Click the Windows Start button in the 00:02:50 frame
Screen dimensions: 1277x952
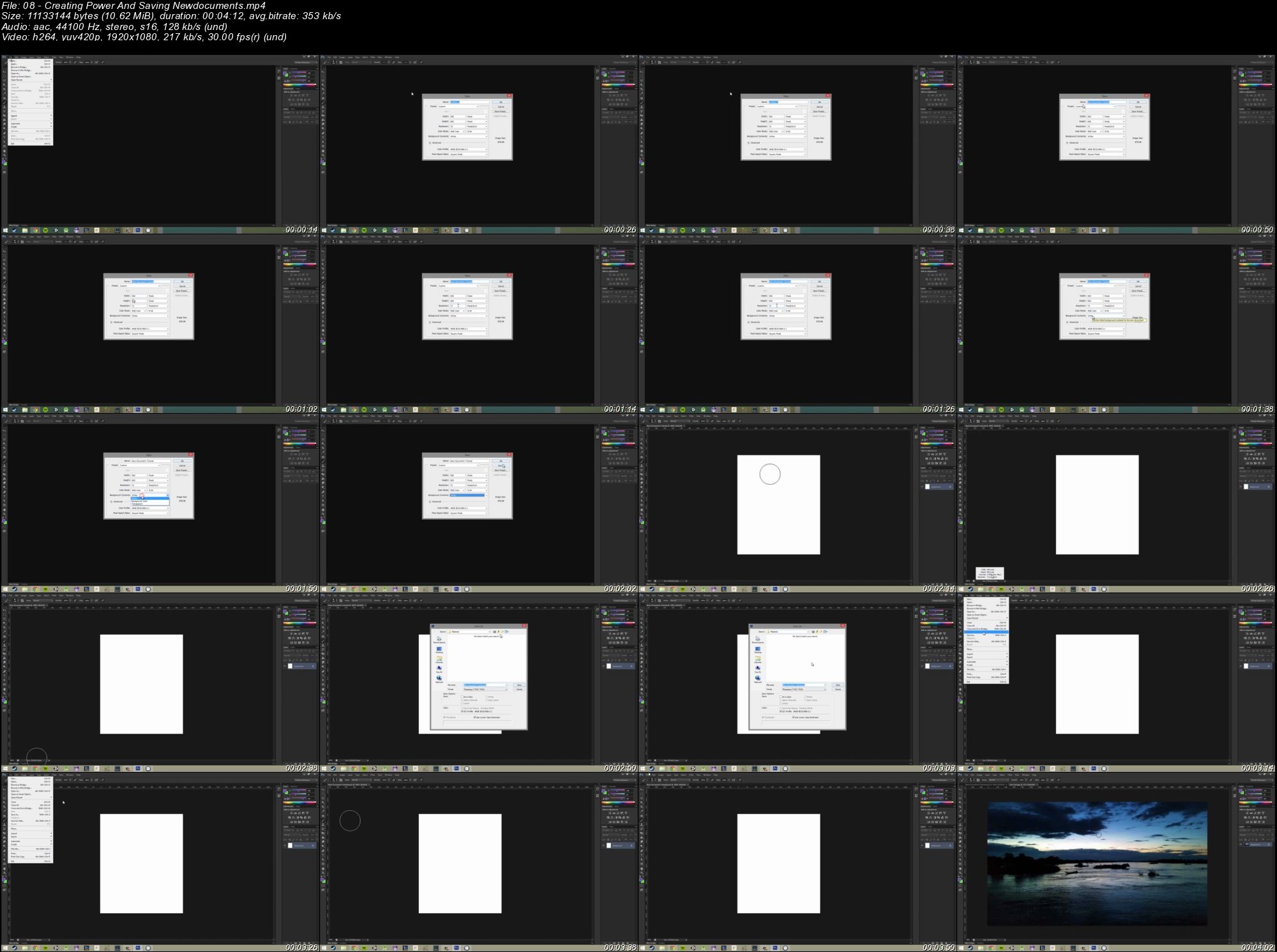324,769
